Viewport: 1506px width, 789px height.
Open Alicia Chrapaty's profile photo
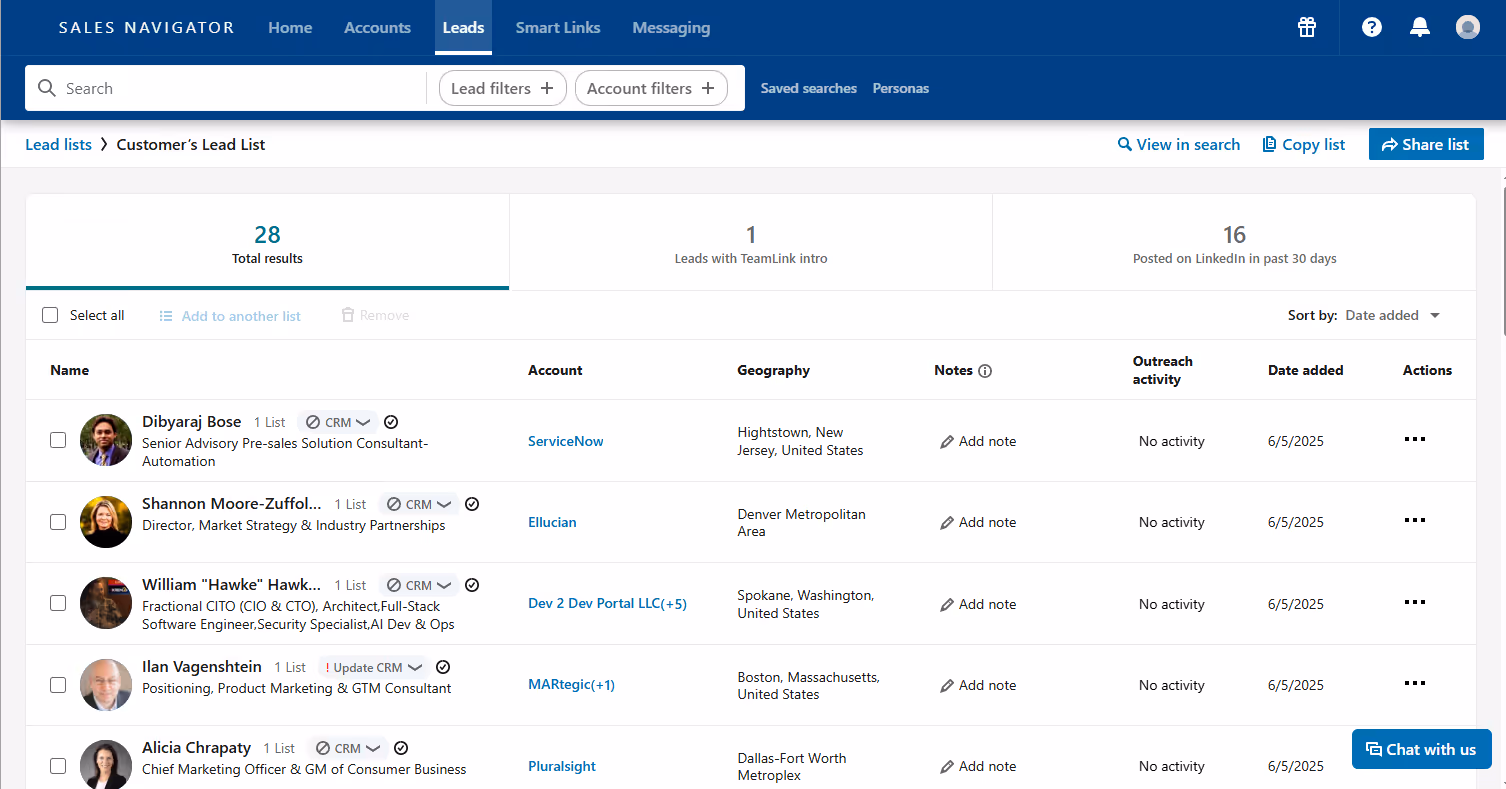(106, 766)
